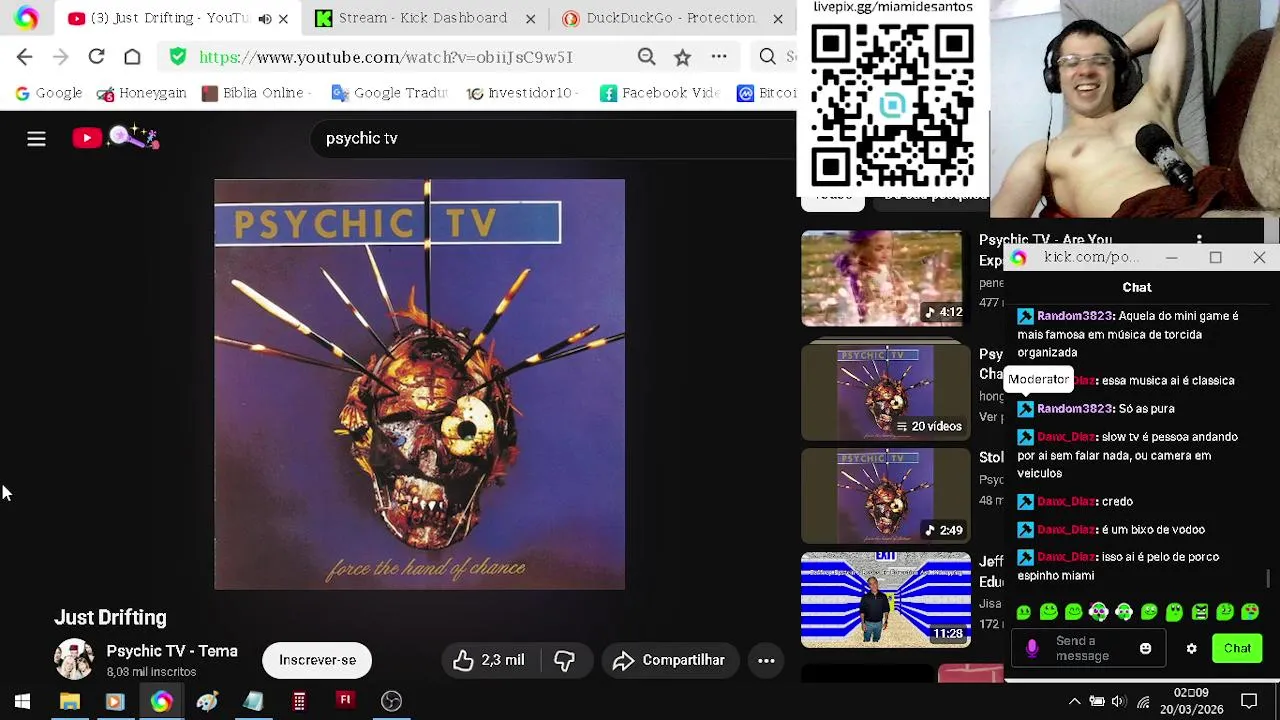Close the Kick Dashboard tab
The width and height of the screenshot is (1280, 720).
(530, 18)
